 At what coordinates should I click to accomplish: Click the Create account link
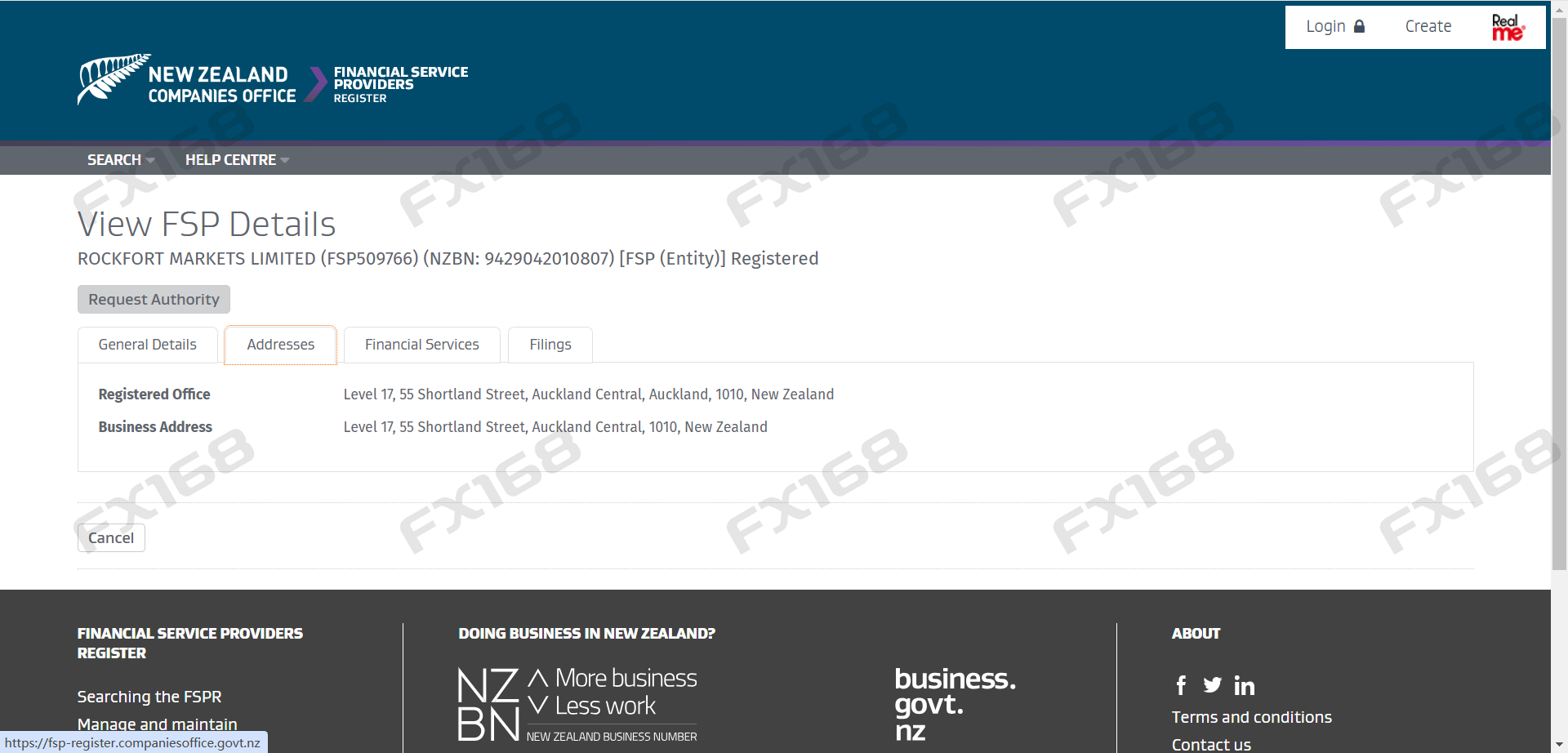pyautogui.click(x=1428, y=26)
